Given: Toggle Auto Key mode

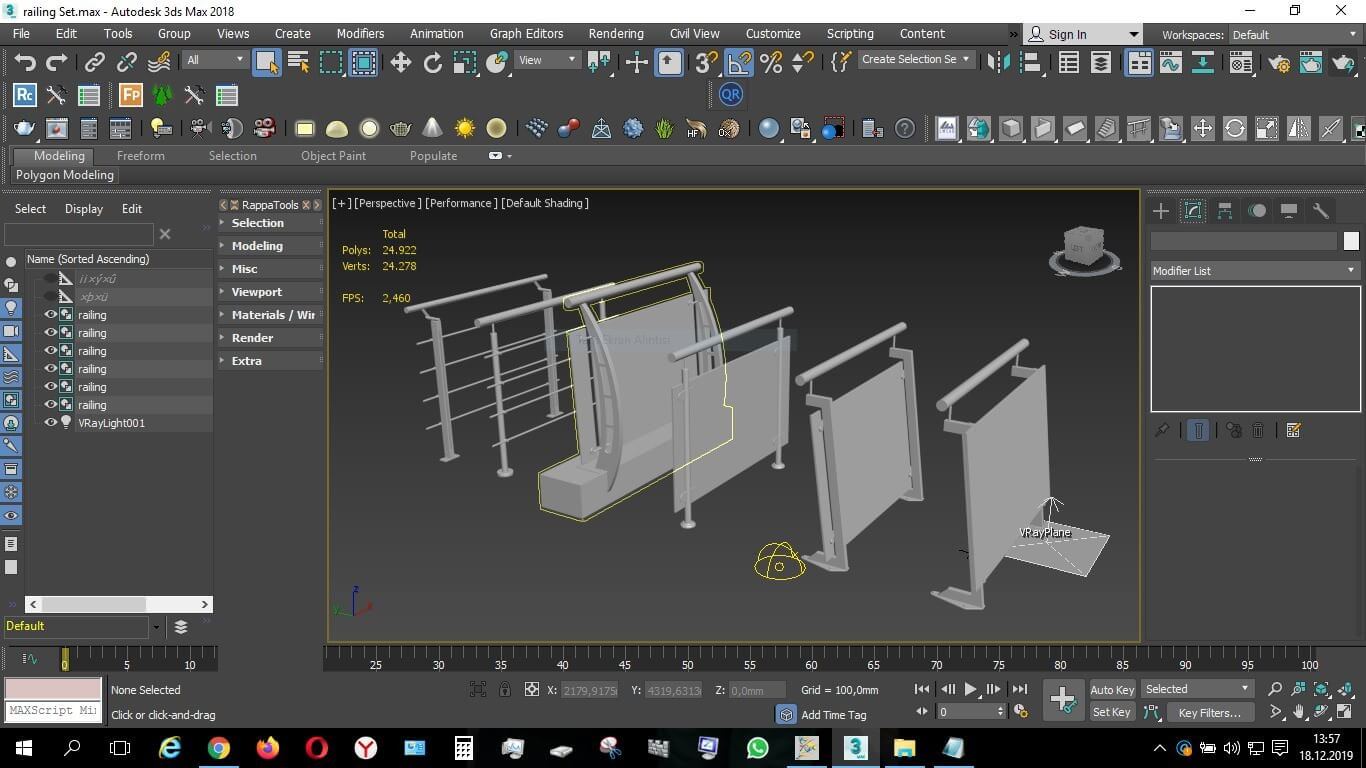Looking at the screenshot, I should coord(1112,690).
